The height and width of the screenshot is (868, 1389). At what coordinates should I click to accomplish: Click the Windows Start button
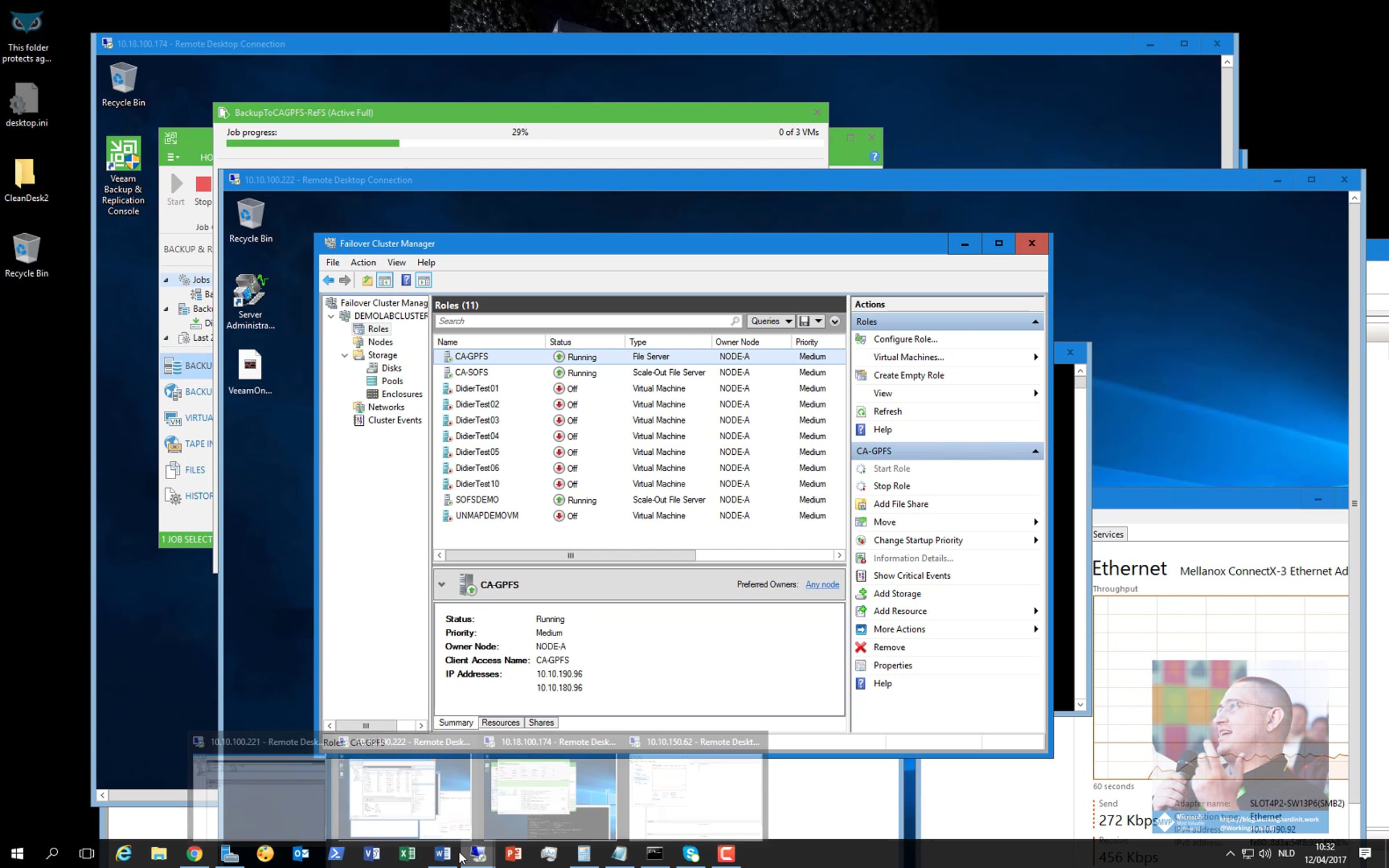[17, 854]
